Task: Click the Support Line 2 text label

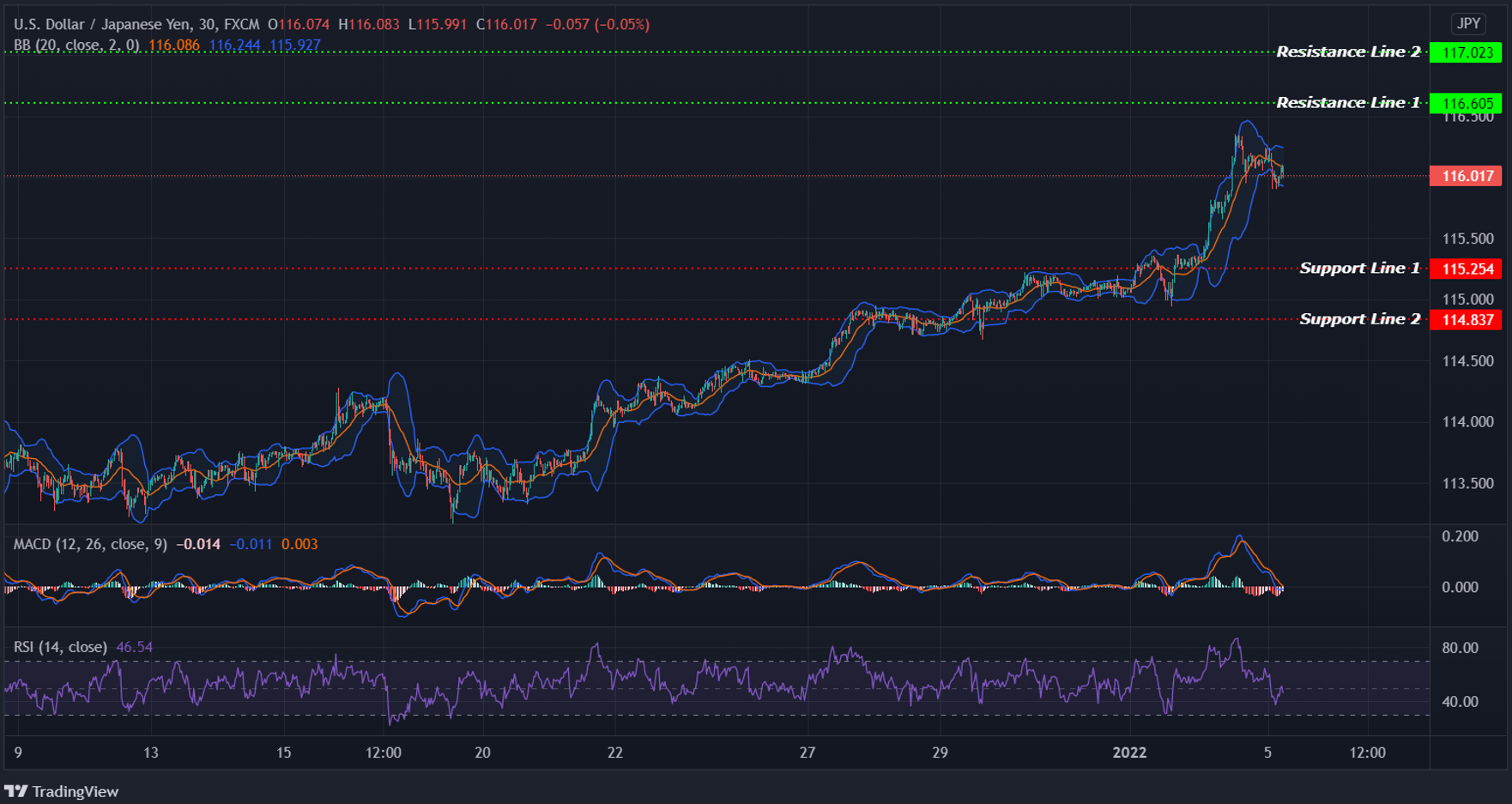Action: coord(1360,318)
